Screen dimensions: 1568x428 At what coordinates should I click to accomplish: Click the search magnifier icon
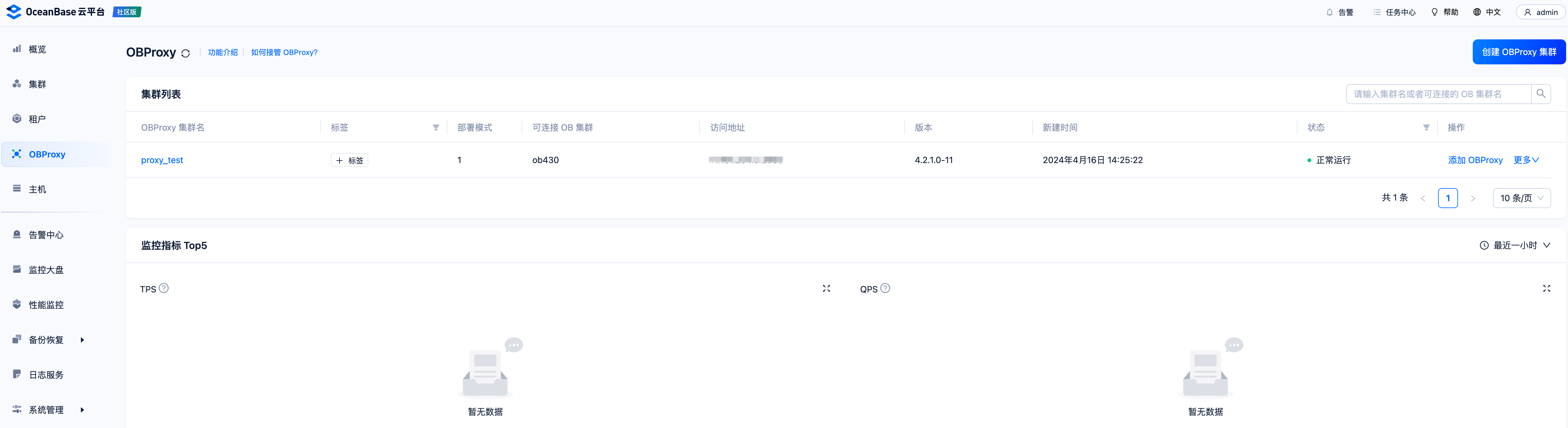[x=1541, y=94]
